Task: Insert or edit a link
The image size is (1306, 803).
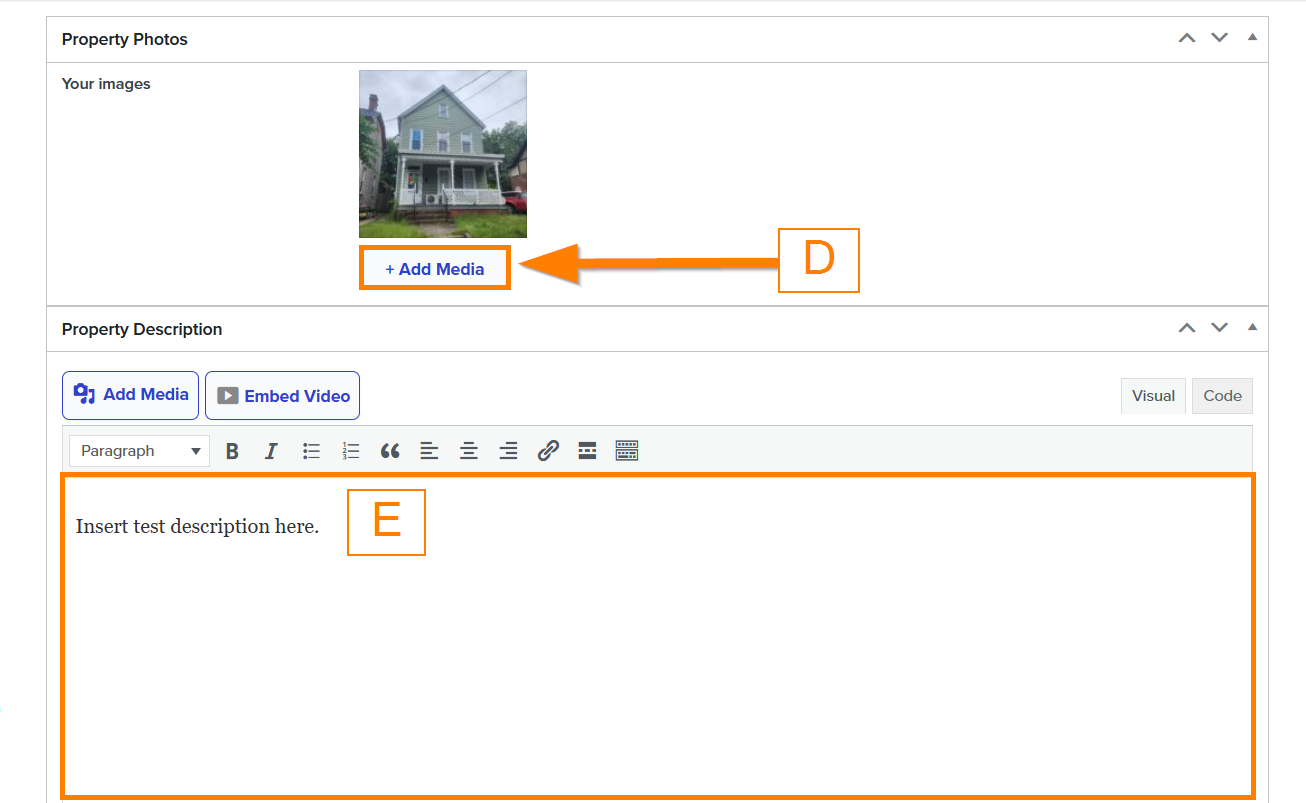Action: (548, 451)
